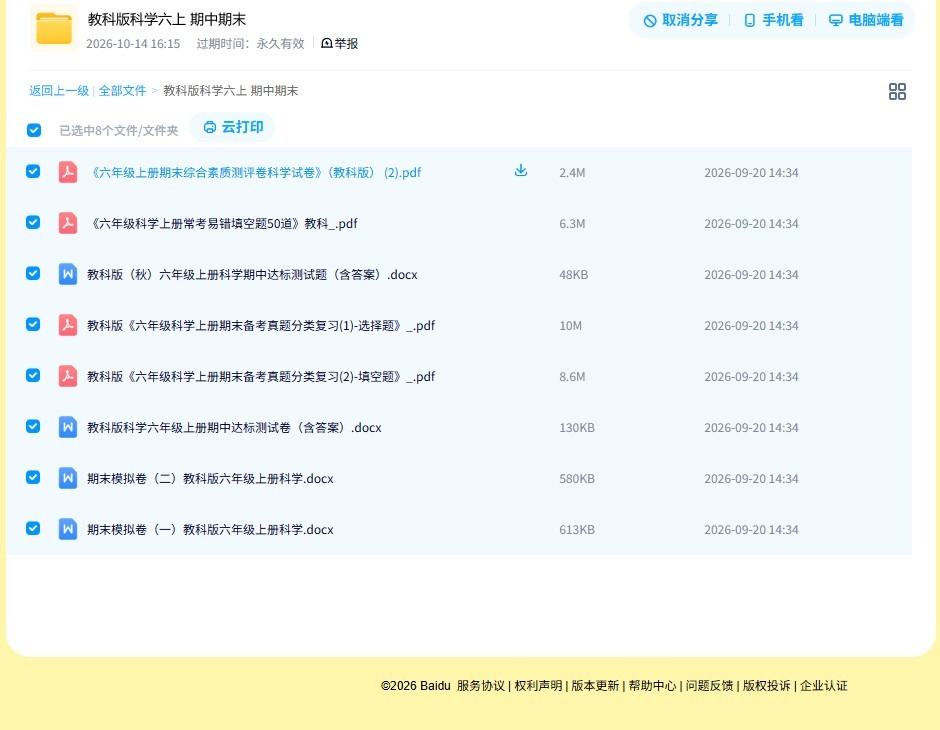The height and width of the screenshot is (730, 940).
Task: Click 权利声明 footer link
Action: pyautogui.click(x=538, y=686)
